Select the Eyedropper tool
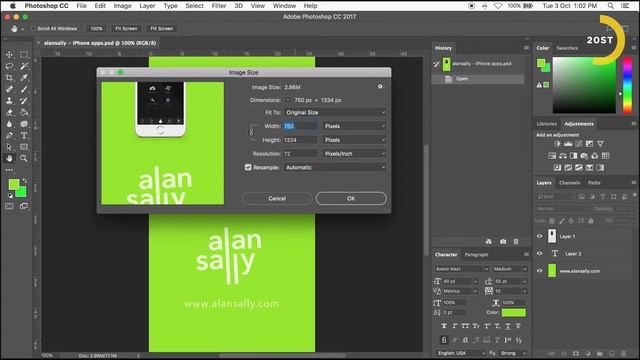Screen dimensions: 640x360 coord(24,78)
